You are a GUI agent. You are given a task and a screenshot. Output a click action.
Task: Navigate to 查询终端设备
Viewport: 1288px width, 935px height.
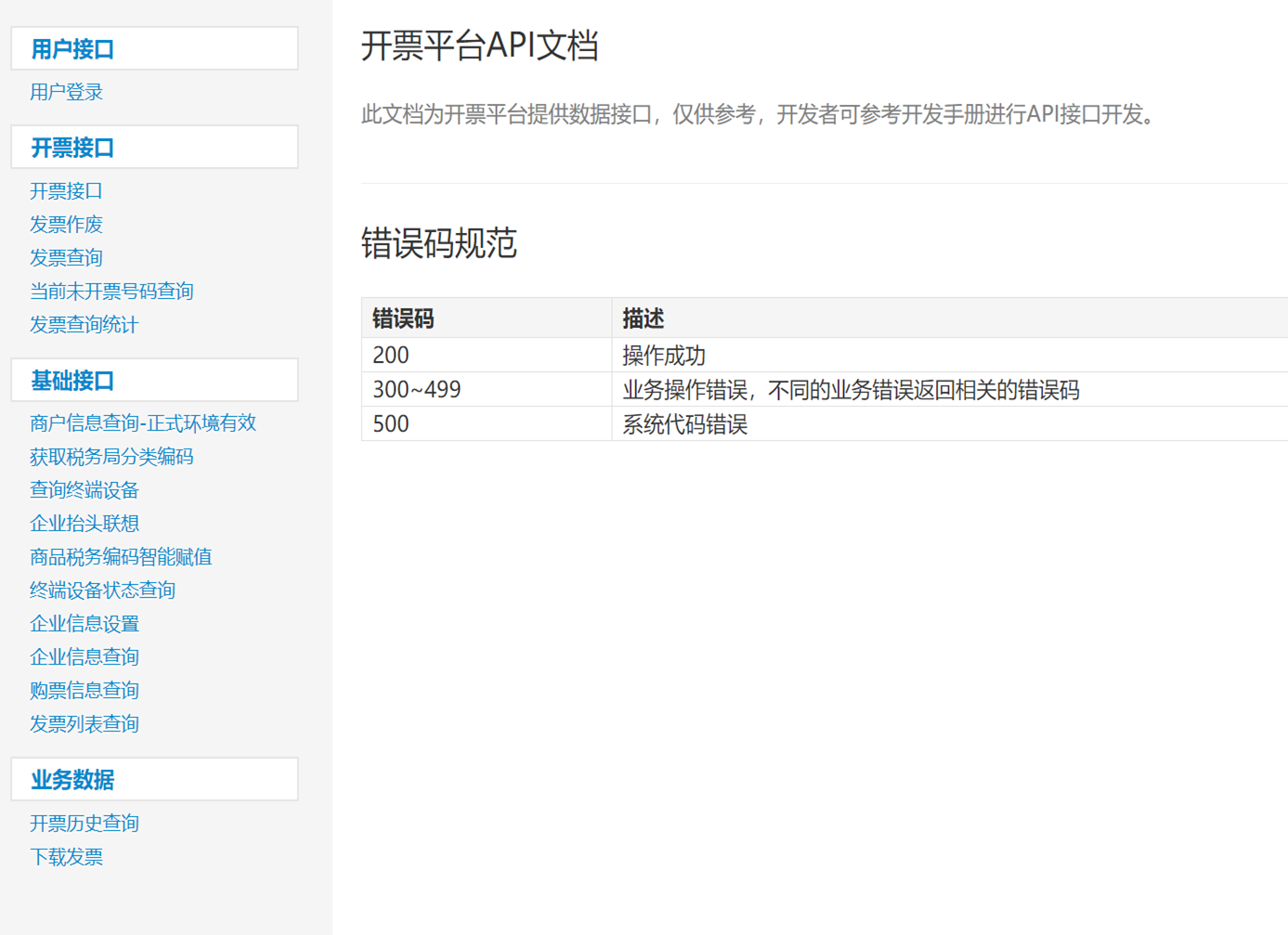point(84,490)
